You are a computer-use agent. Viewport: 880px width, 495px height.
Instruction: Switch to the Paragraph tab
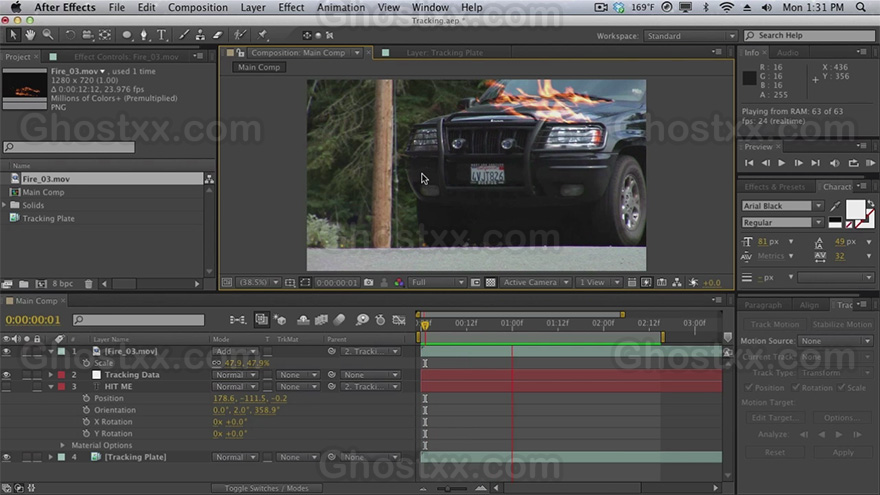pyautogui.click(x=763, y=305)
